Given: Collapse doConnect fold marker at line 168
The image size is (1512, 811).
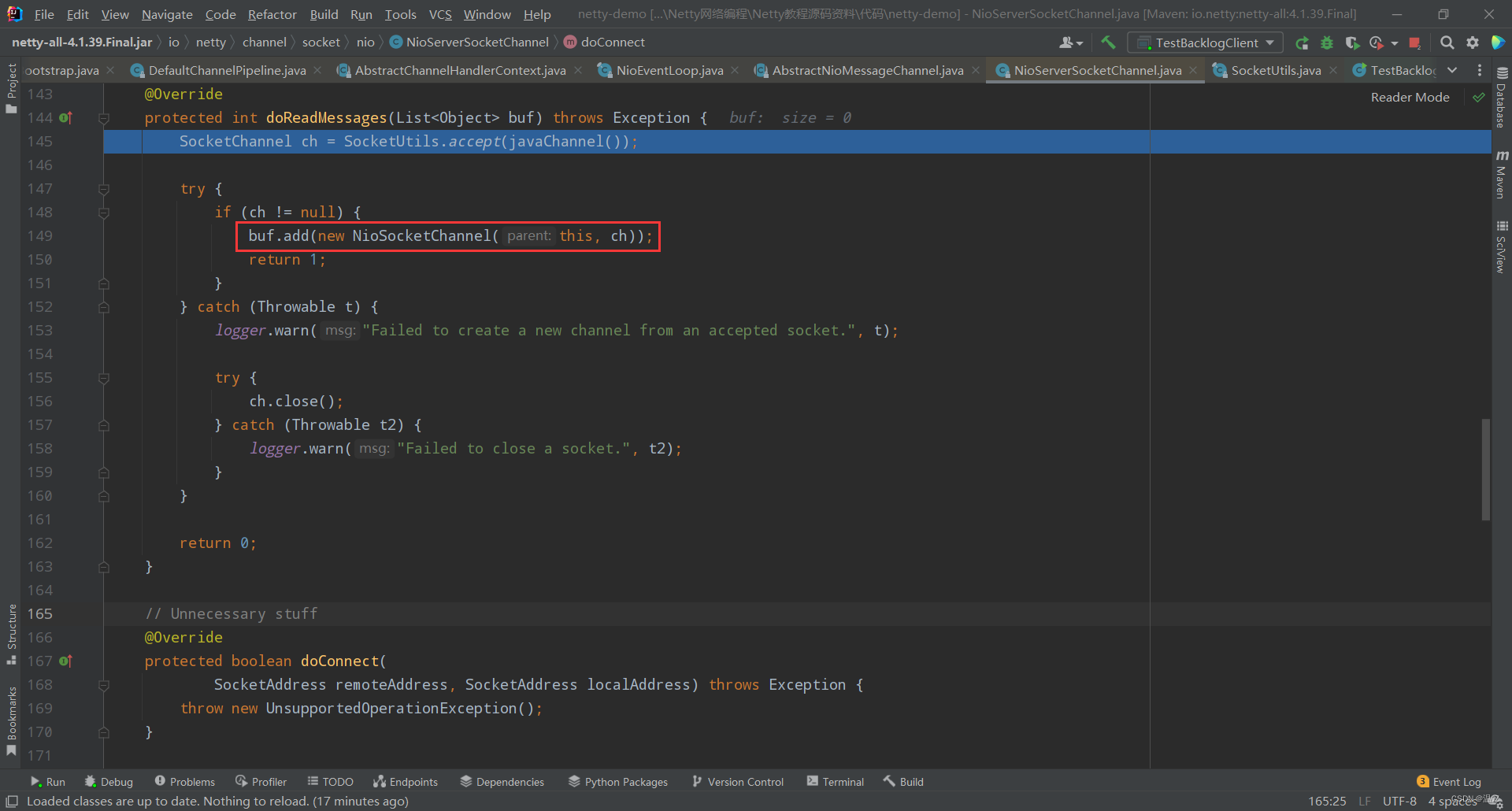Looking at the screenshot, I should coord(103,685).
